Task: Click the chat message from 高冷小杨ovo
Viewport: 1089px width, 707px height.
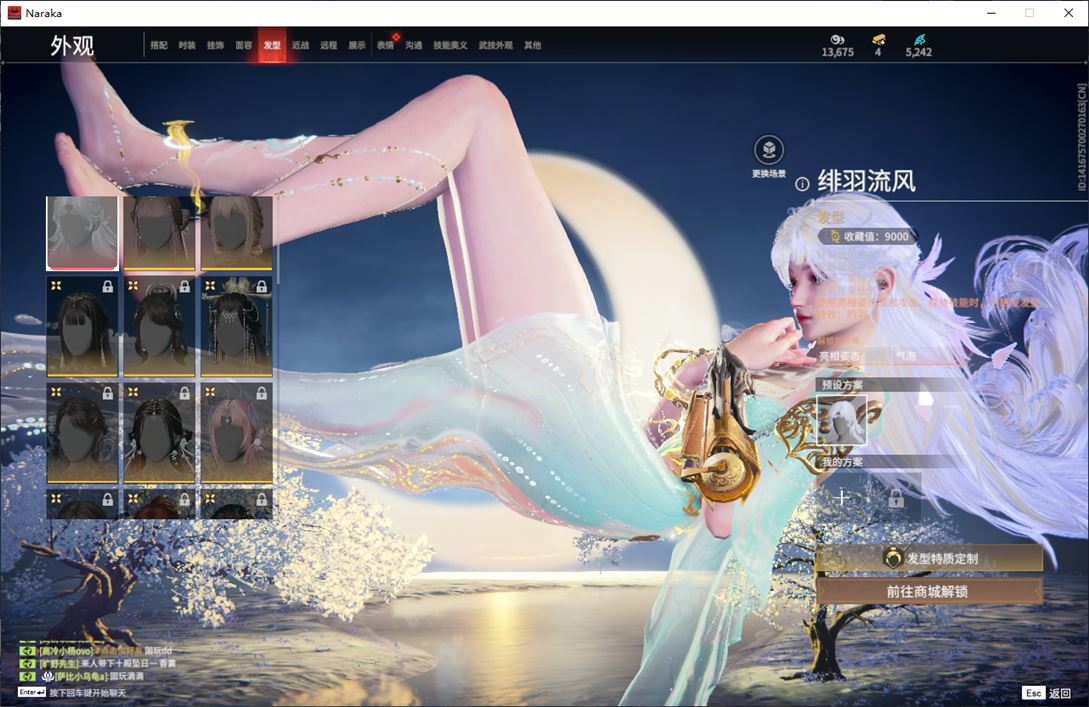Action: tap(96, 651)
